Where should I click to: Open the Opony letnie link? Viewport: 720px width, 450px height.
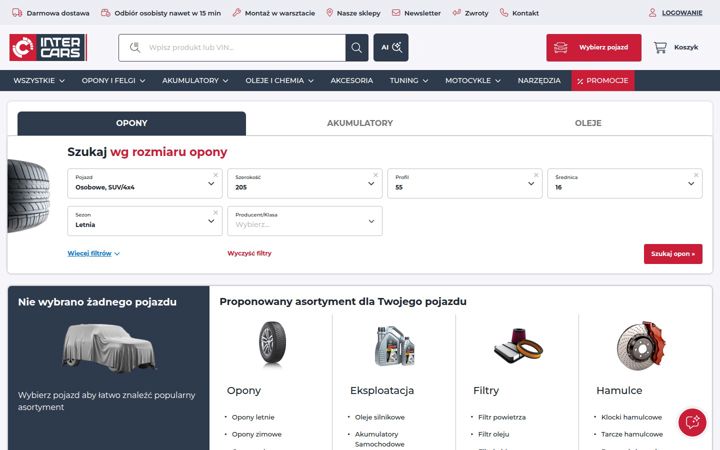pos(253,417)
